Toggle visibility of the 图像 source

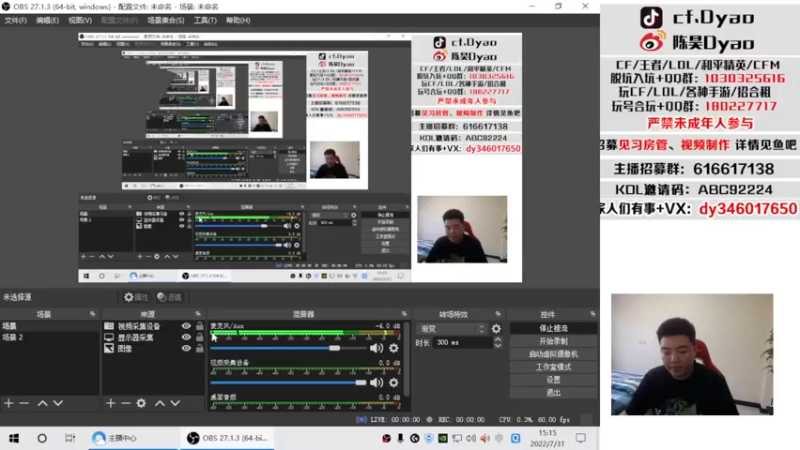pyautogui.click(x=186, y=348)
